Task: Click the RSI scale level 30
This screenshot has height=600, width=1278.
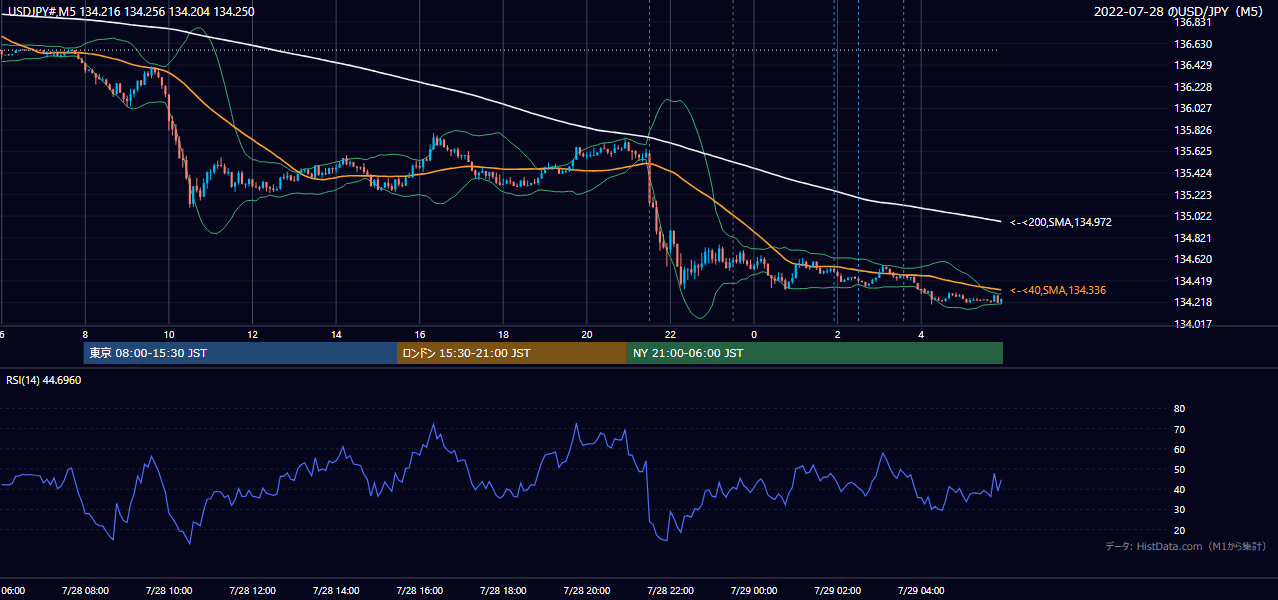Action: 1179,510
